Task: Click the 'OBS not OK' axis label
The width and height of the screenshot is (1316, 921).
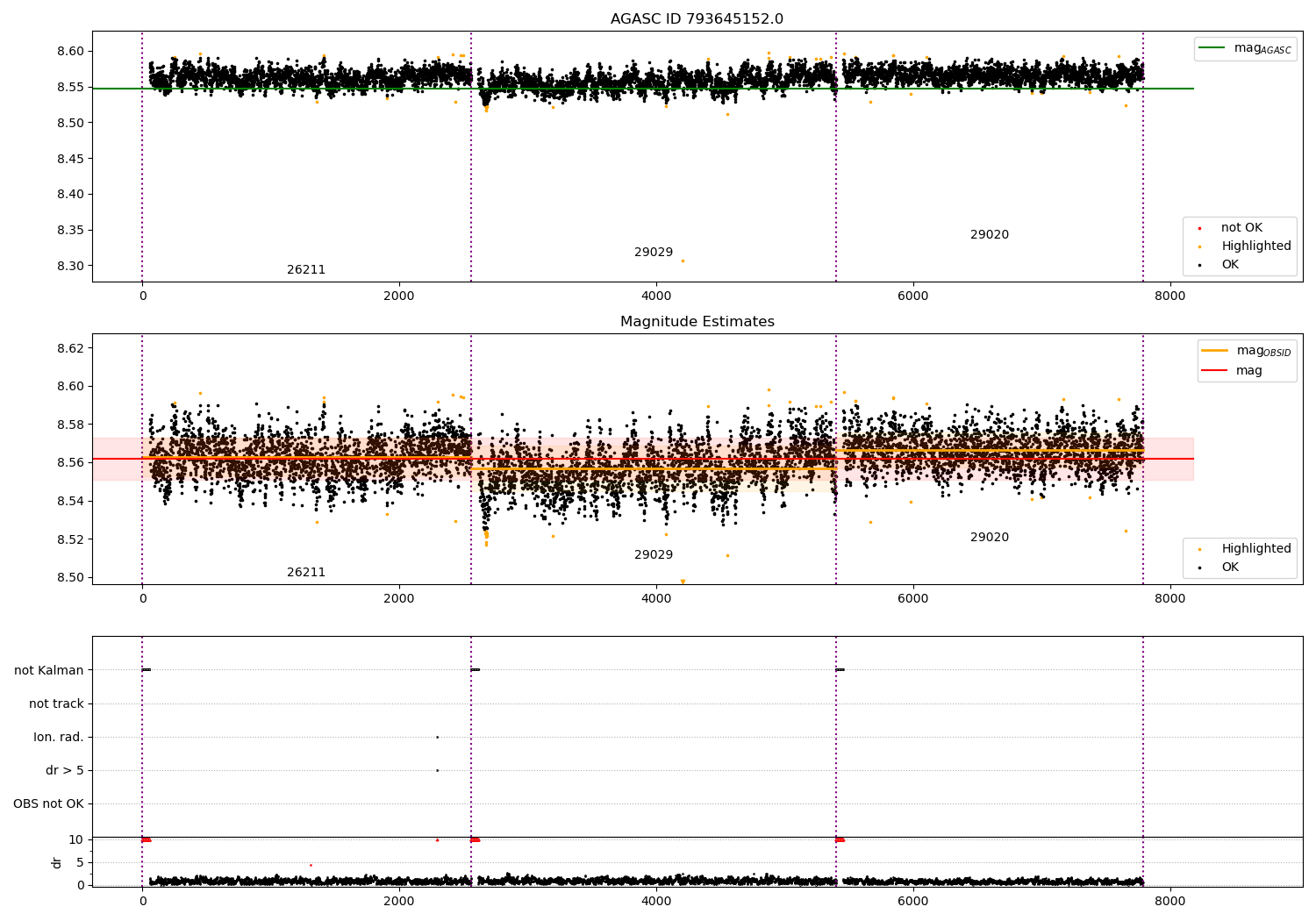Action: [49, 803]
